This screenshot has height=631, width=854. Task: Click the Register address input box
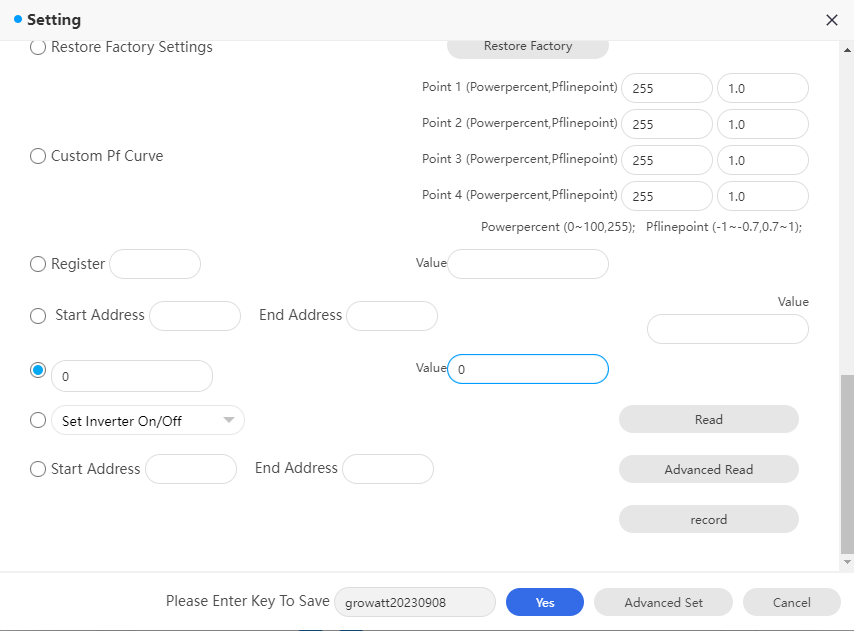[x=155, y=264]
